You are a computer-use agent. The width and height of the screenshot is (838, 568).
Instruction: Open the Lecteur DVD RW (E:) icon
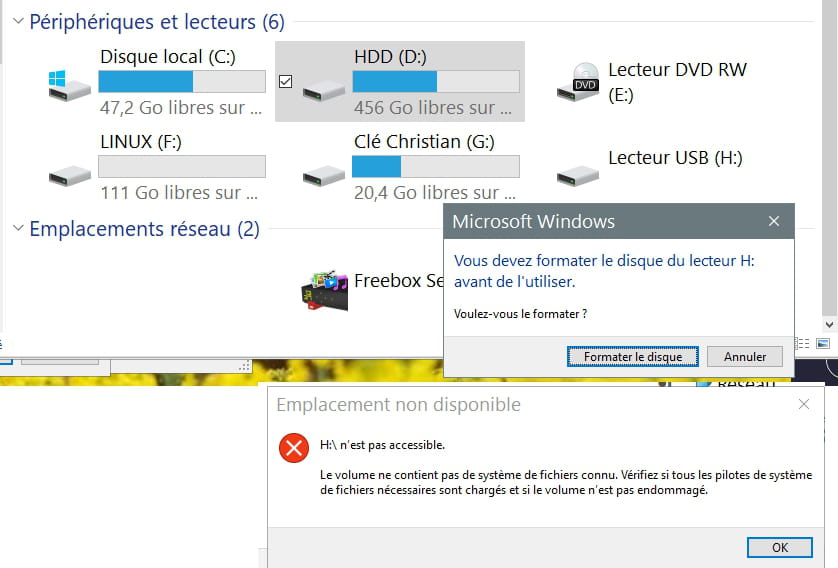click(578, 82)
